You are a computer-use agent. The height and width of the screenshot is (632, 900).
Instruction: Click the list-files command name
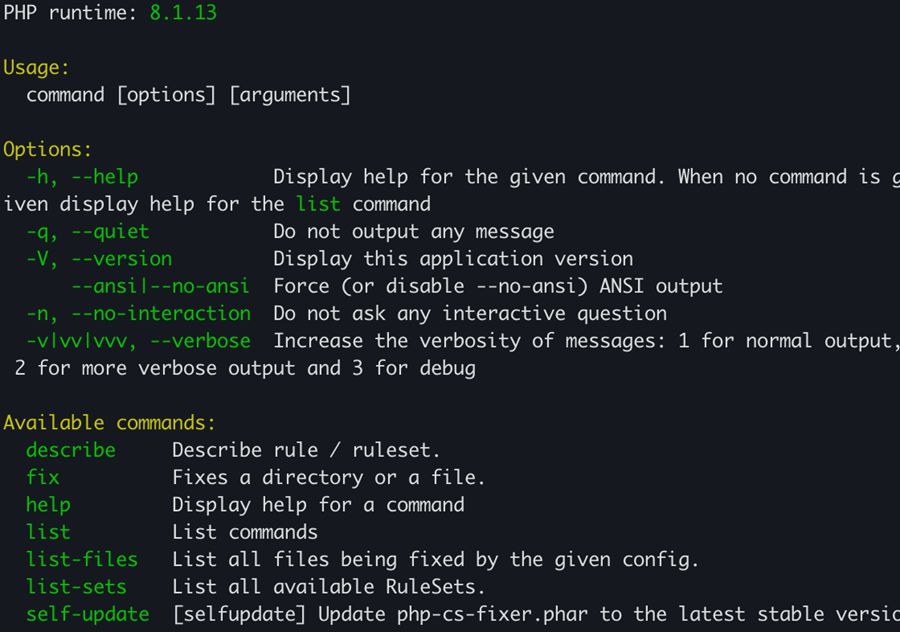82,559
